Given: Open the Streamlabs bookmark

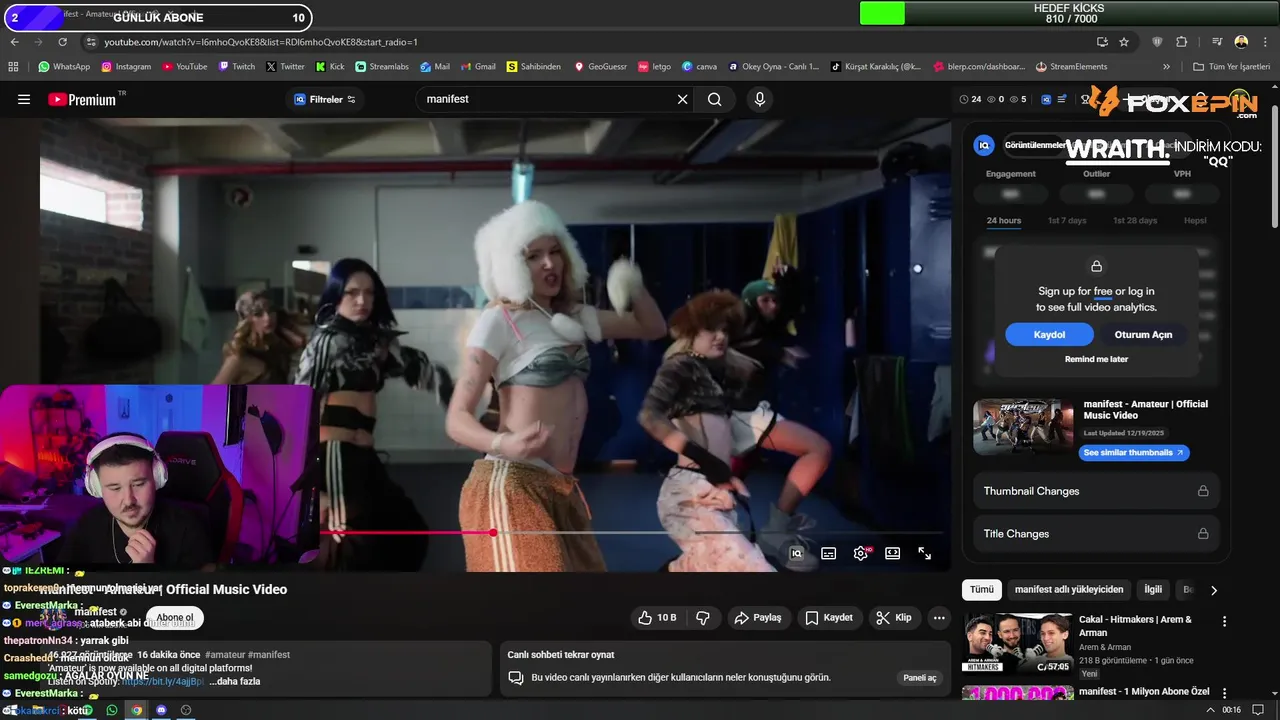Looking at the screenshot, I should 382,67.
